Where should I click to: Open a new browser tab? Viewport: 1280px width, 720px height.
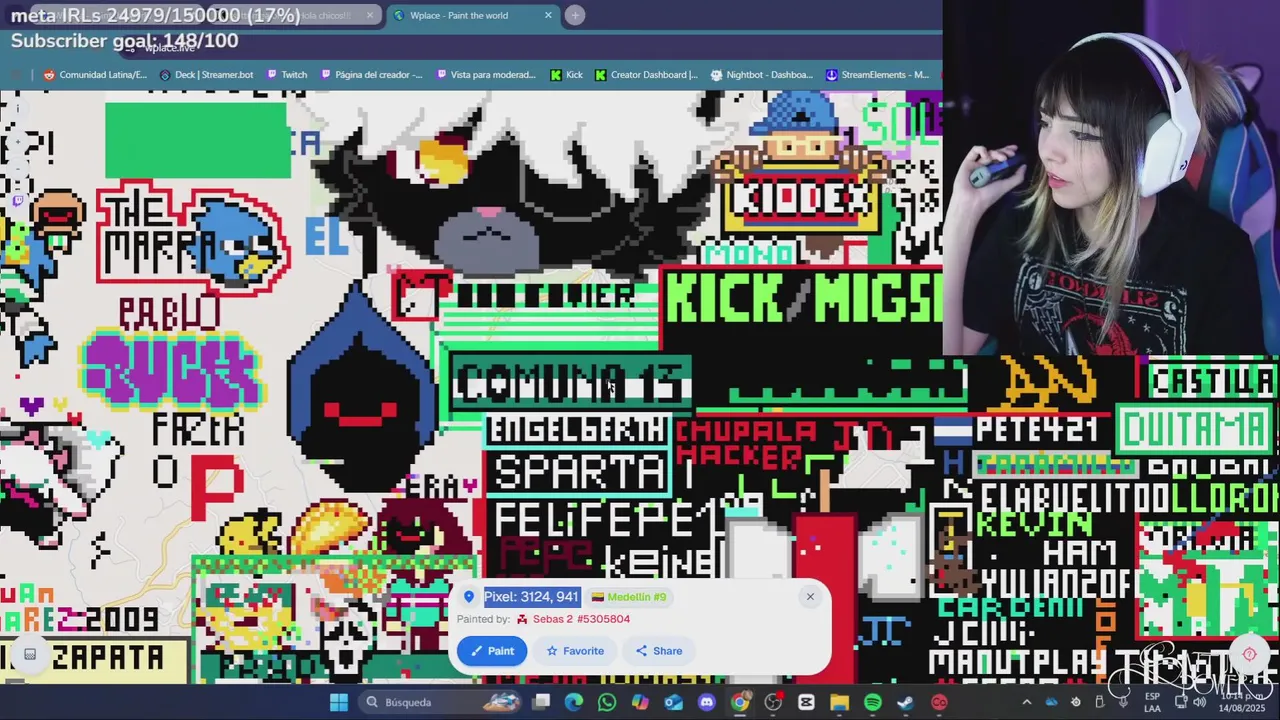[x=575, y=15]
